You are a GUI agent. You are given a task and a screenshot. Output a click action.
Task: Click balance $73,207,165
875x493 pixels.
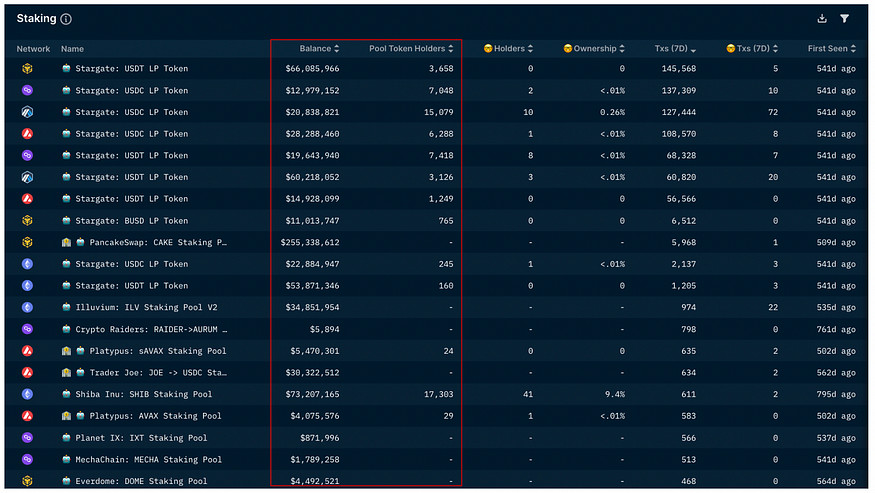pos(312,395)
